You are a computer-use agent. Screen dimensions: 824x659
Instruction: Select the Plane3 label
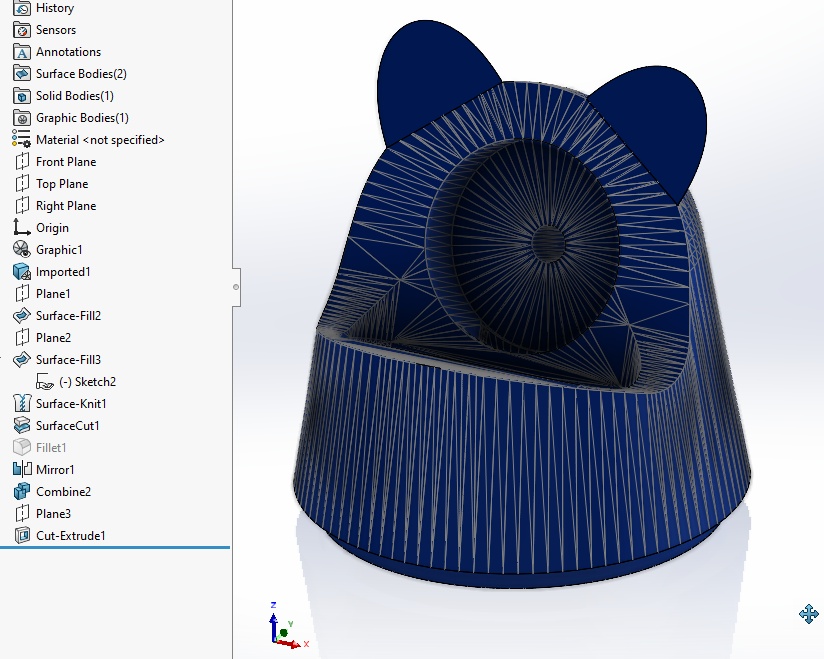[x=54, y=514]
